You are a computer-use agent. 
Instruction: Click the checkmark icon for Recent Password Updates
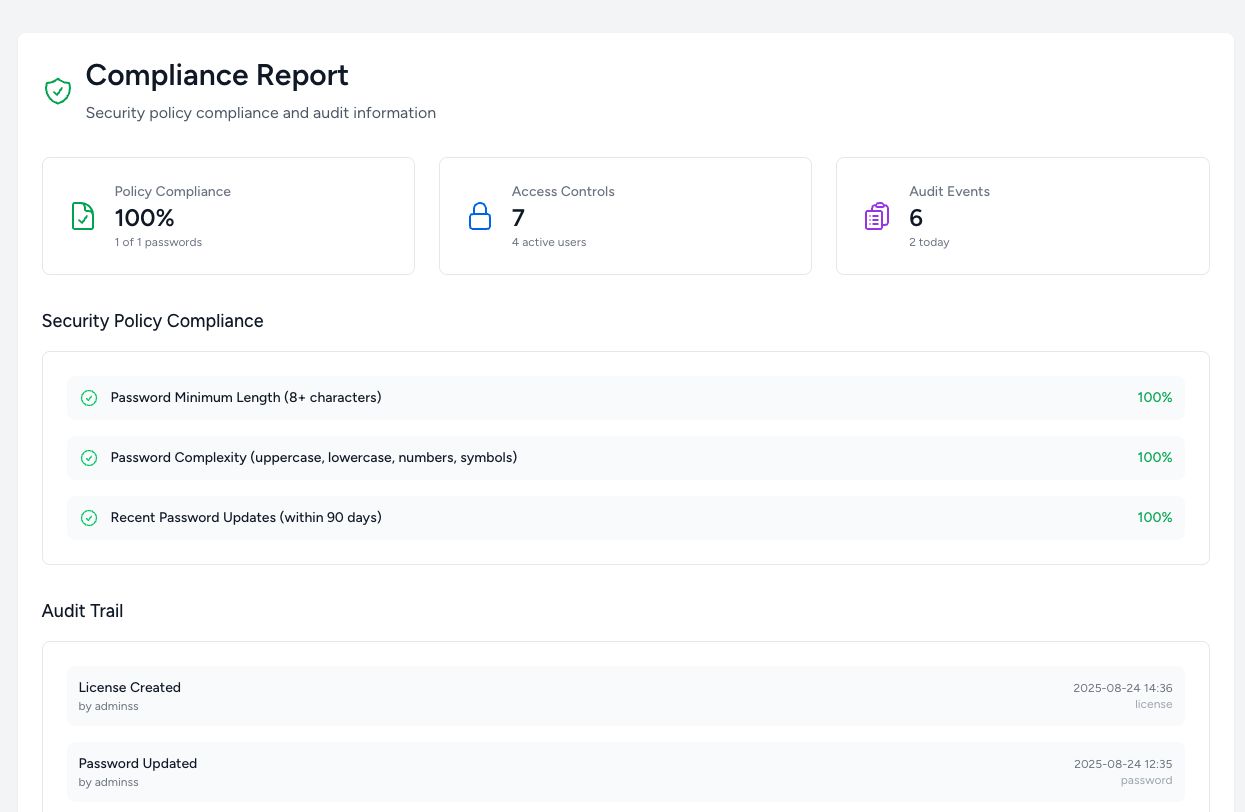click(89, 518)
